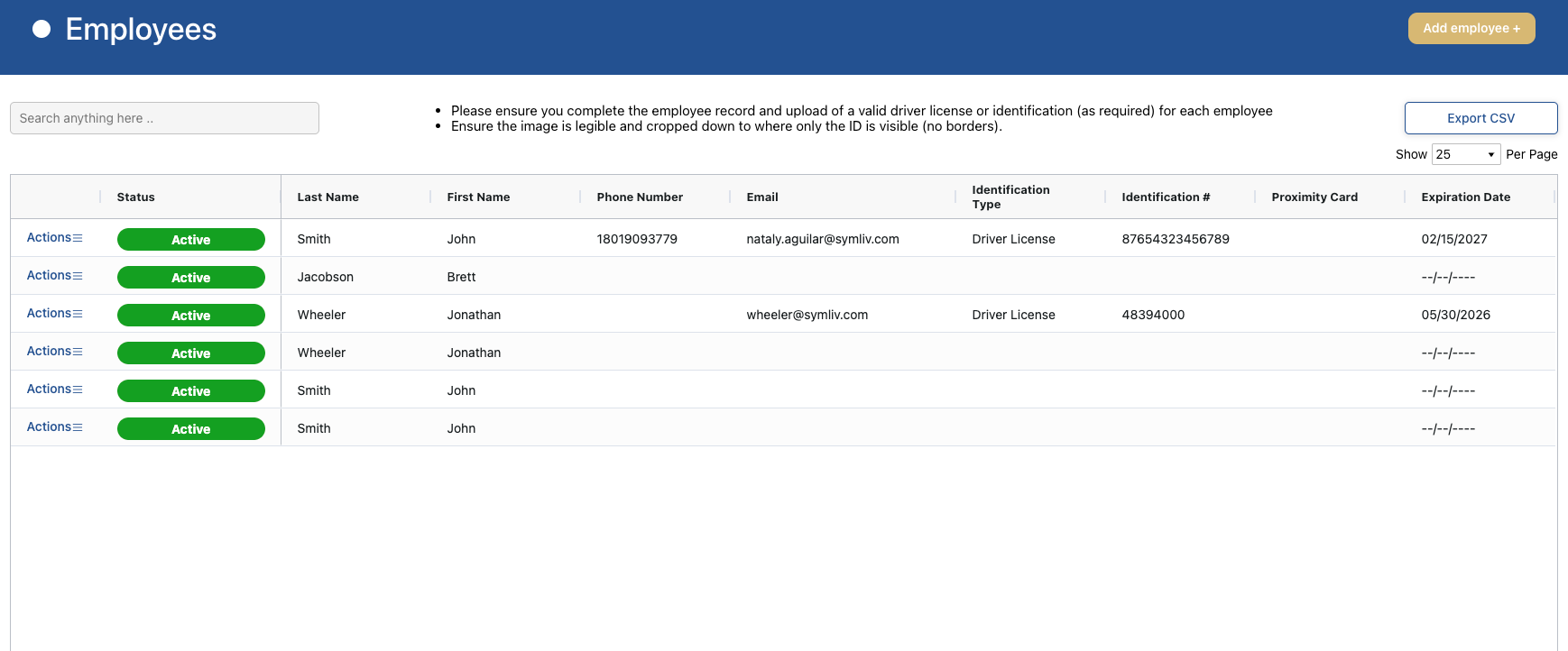The image size is (1568, 651).
Task: Click the Identification Type column header
Action: (1010, 197)
